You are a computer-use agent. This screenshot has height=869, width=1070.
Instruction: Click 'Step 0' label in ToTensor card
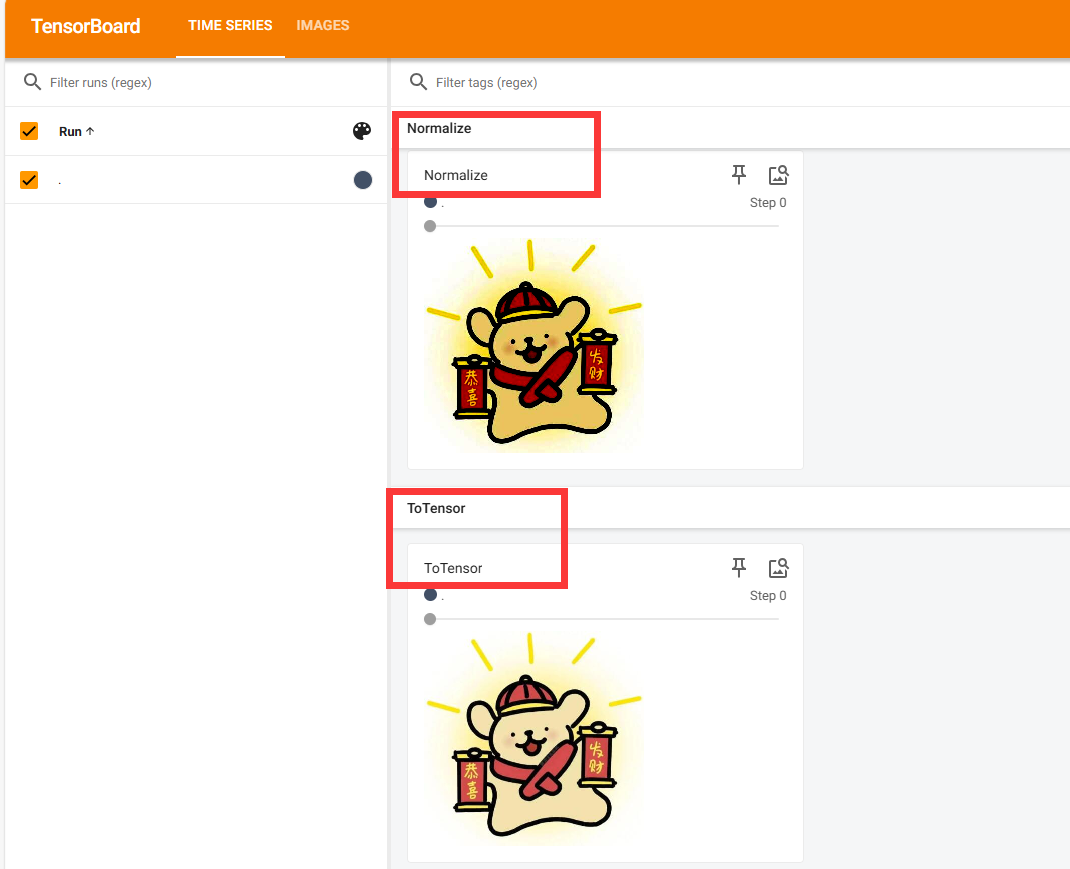pyautogui.click(x=768, y=595)
